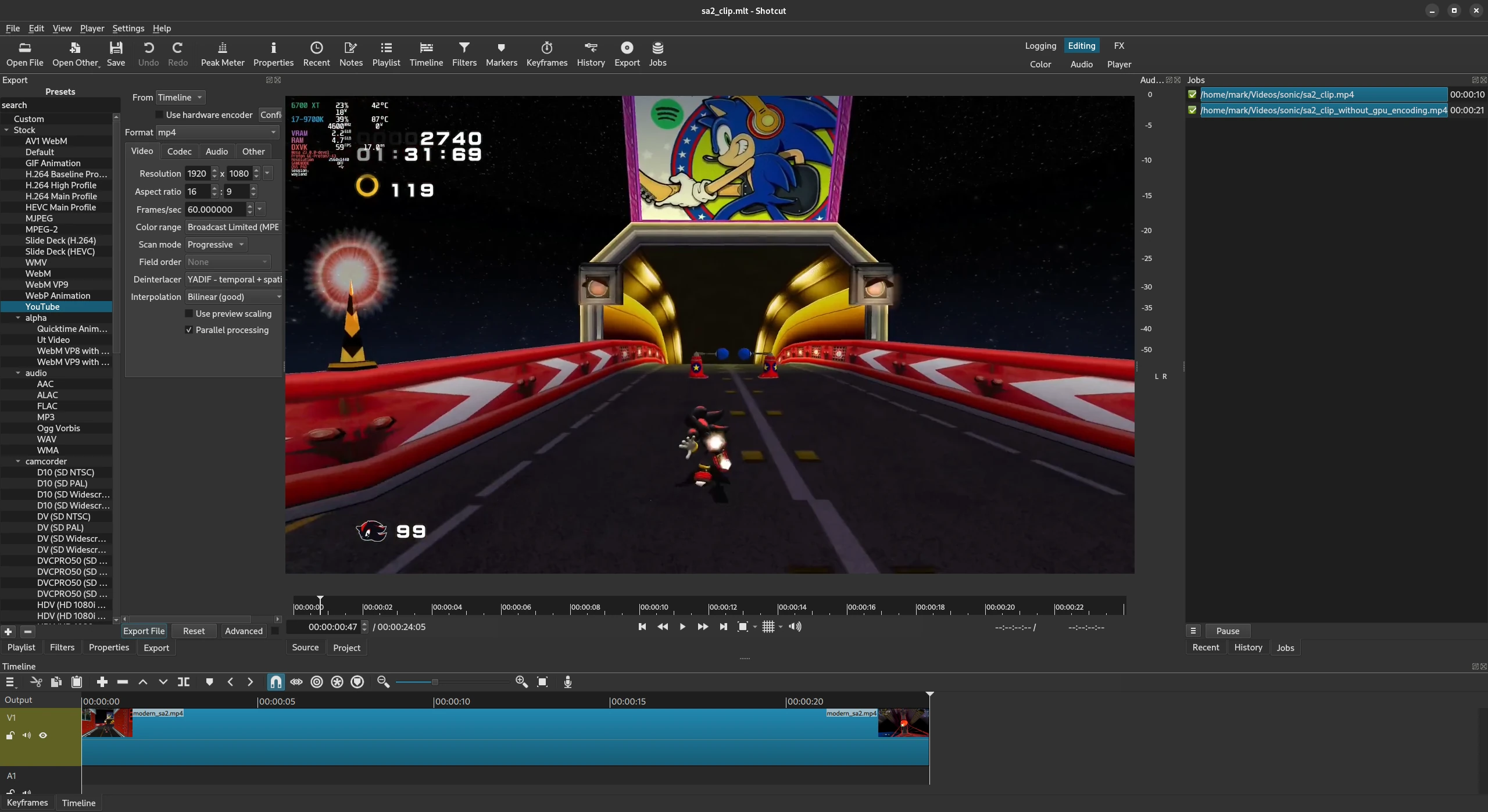
Task: Open the Settings menu
Action: click(128, 28)
